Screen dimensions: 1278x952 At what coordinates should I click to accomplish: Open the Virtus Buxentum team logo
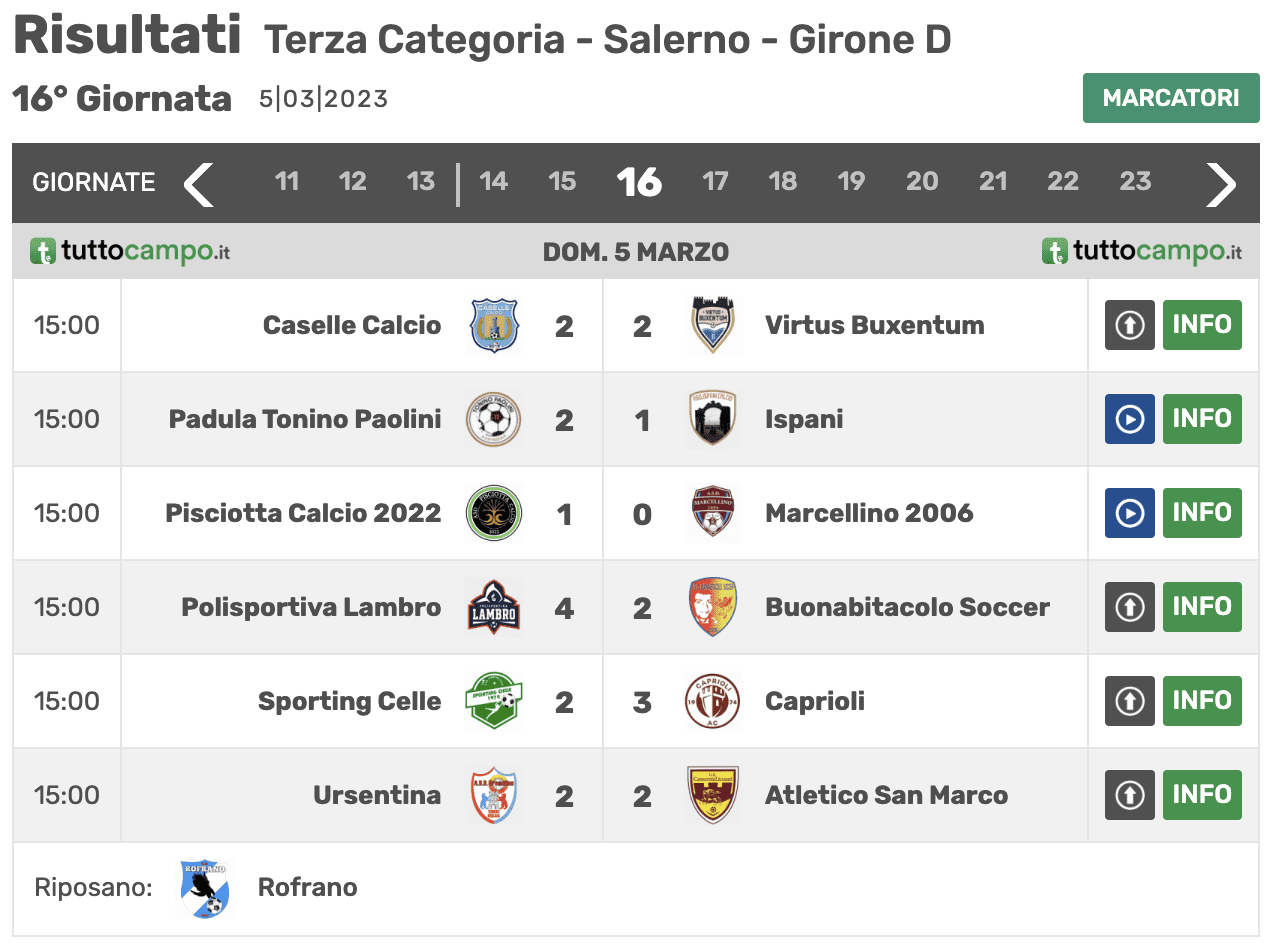pyautogui.click(x=714, y=325)
